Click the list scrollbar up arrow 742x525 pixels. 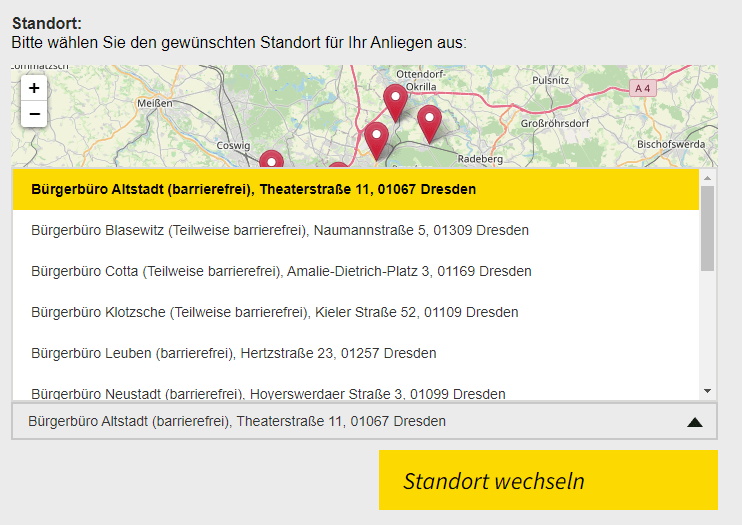coord(707,178)
